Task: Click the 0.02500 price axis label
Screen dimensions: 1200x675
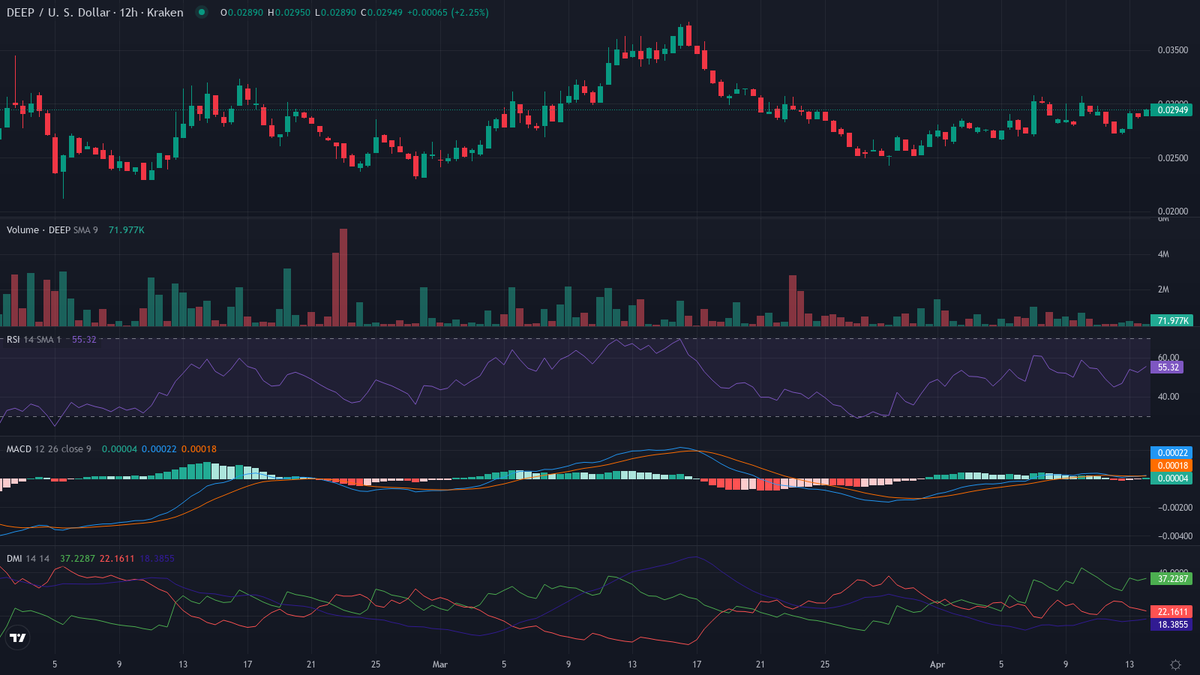Action: (x=1172, y=158)
